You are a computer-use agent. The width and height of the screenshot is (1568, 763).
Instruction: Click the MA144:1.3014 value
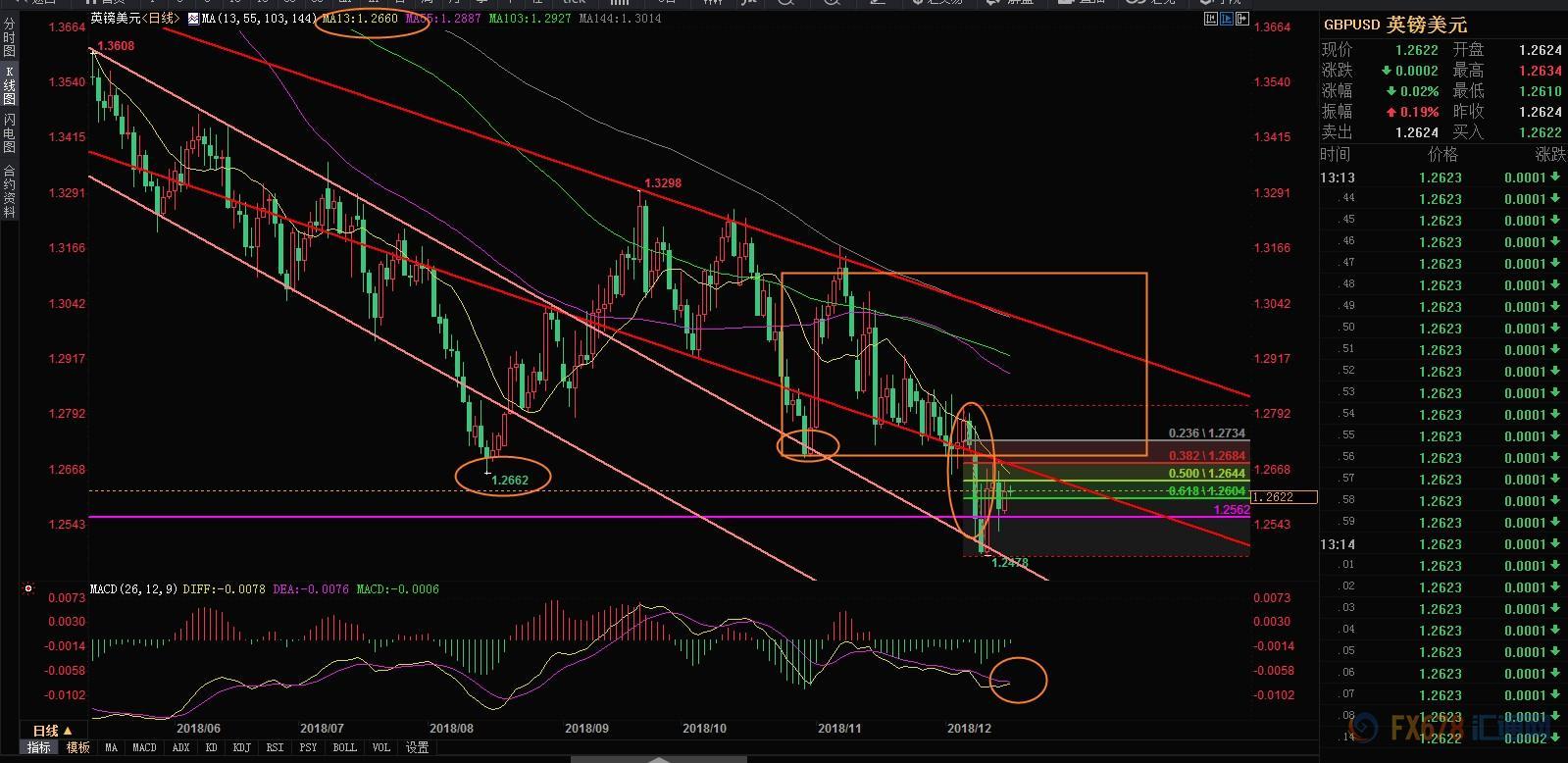[619, 18]
